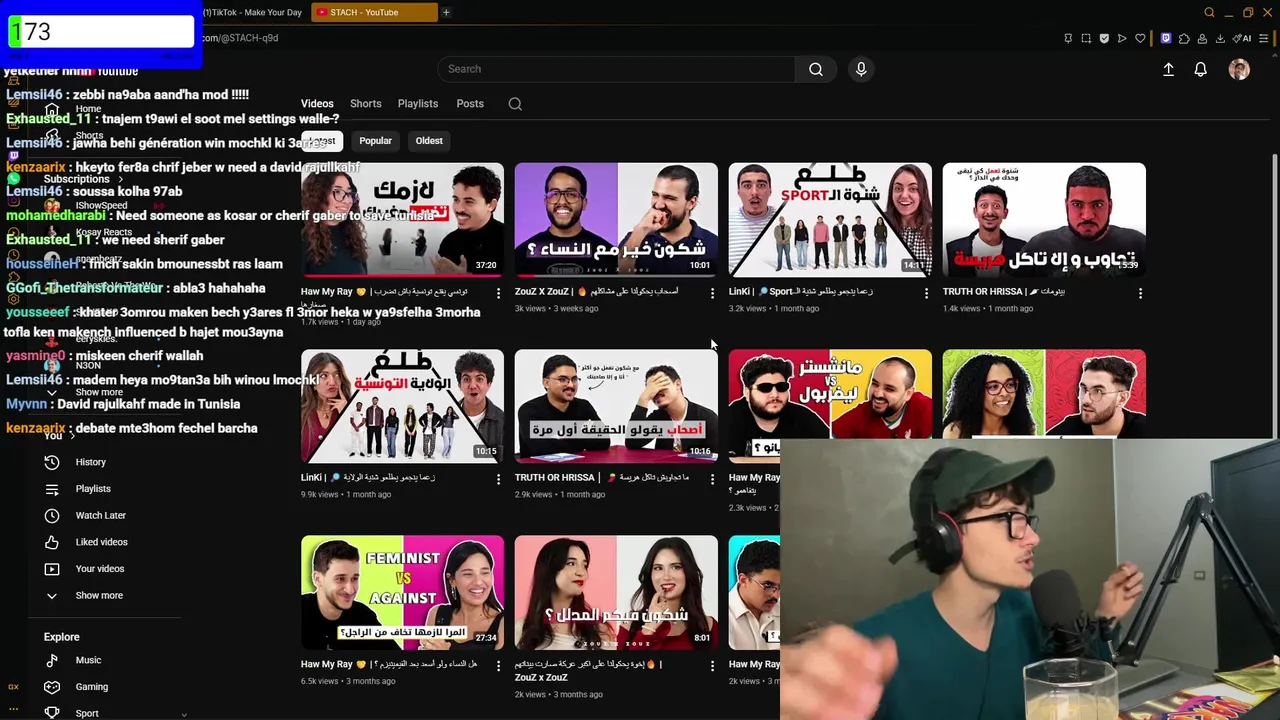
Task: Select the Oldest sort chip
Action: [x=429, y=141]
